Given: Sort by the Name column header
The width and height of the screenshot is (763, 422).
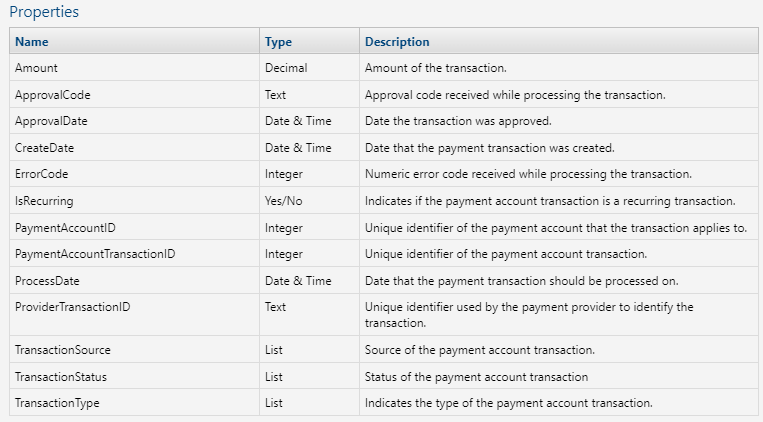Looking at the screenshot, I should [32, 42].
